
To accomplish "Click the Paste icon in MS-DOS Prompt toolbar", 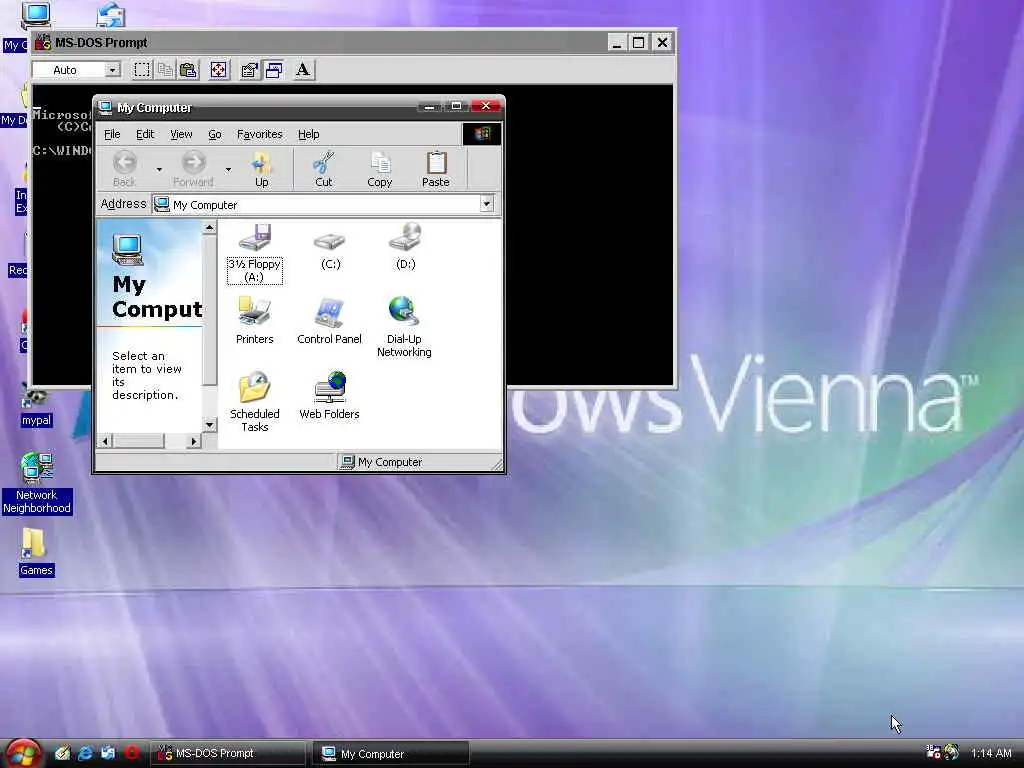I will [x=188, y=70].
